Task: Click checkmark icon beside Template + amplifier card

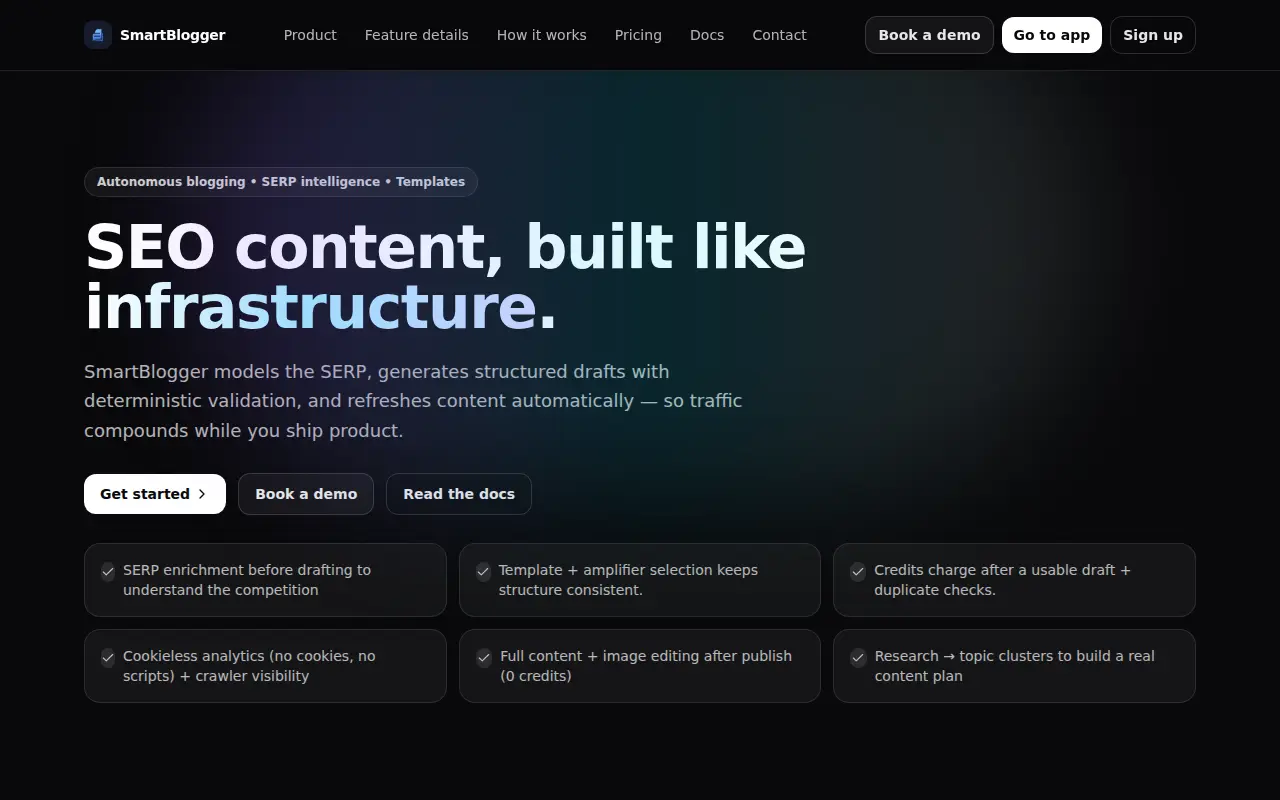Action: pos(483,572)
